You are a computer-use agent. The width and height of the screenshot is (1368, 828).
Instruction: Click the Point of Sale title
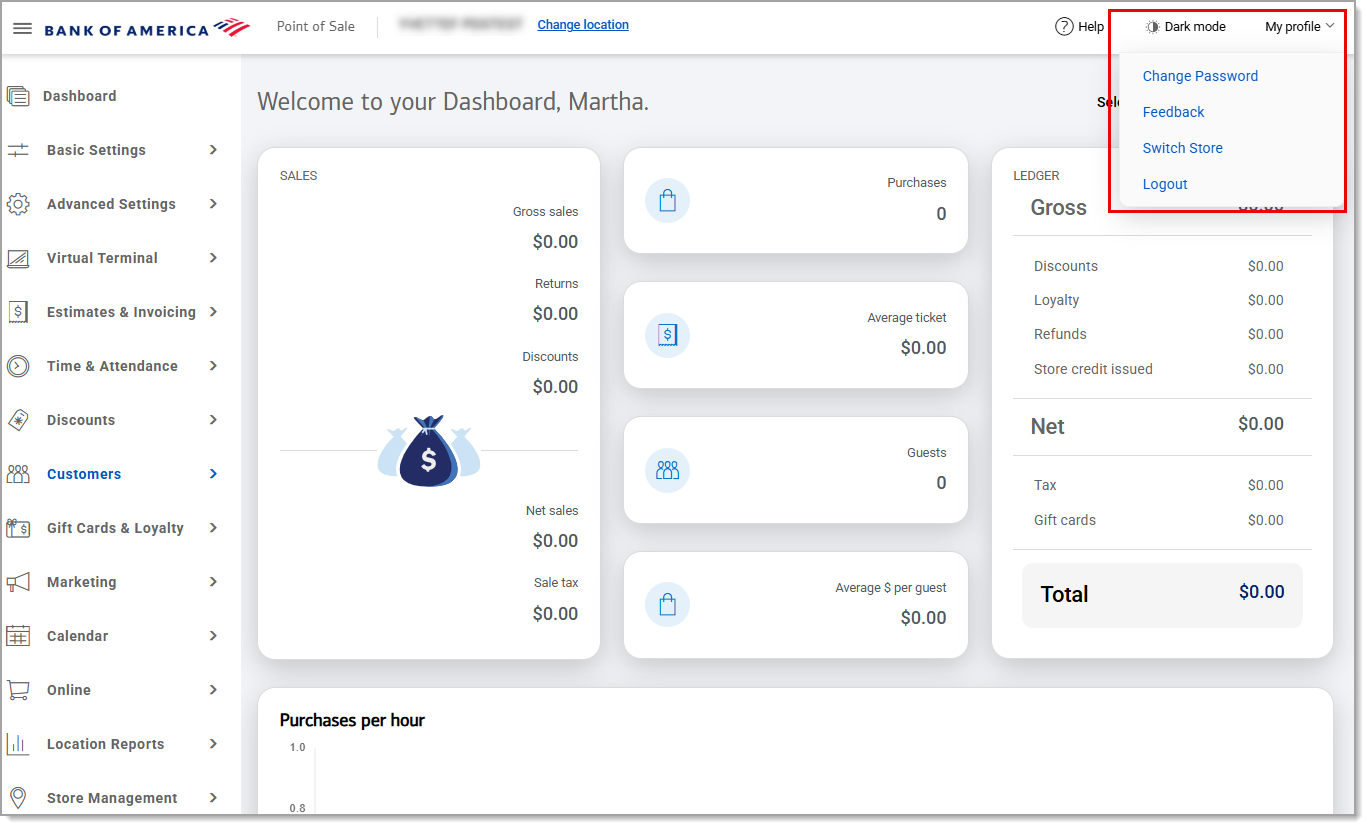tap(316, 27)
